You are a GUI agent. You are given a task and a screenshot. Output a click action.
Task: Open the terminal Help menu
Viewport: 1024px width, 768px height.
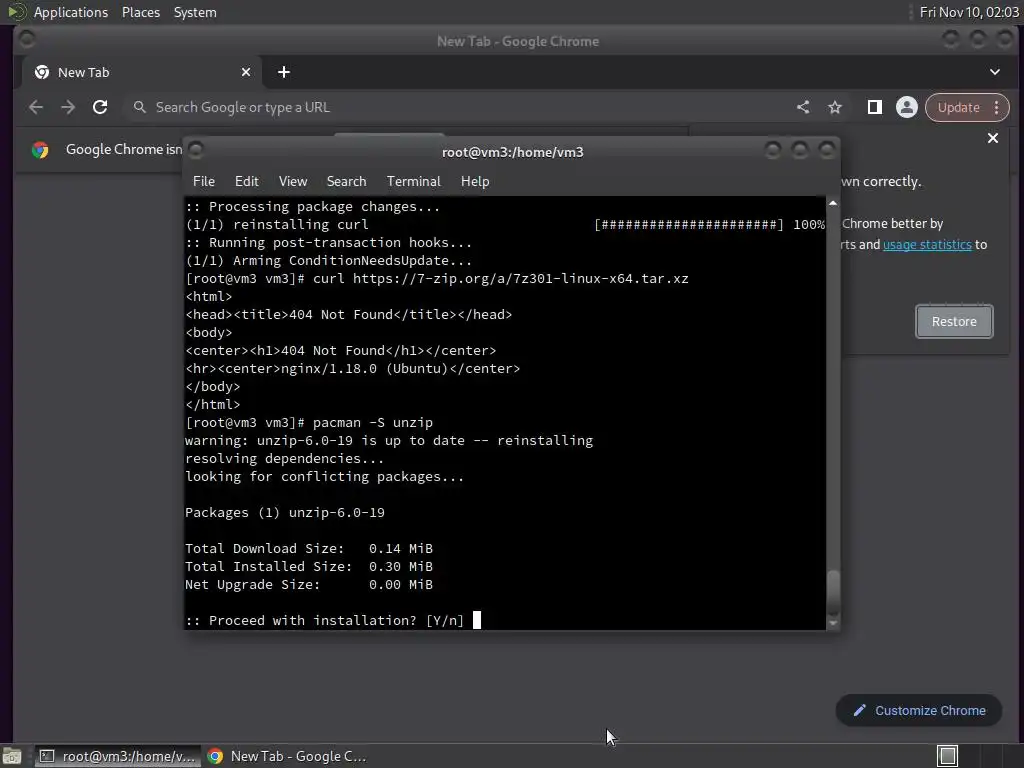point(475,181)
